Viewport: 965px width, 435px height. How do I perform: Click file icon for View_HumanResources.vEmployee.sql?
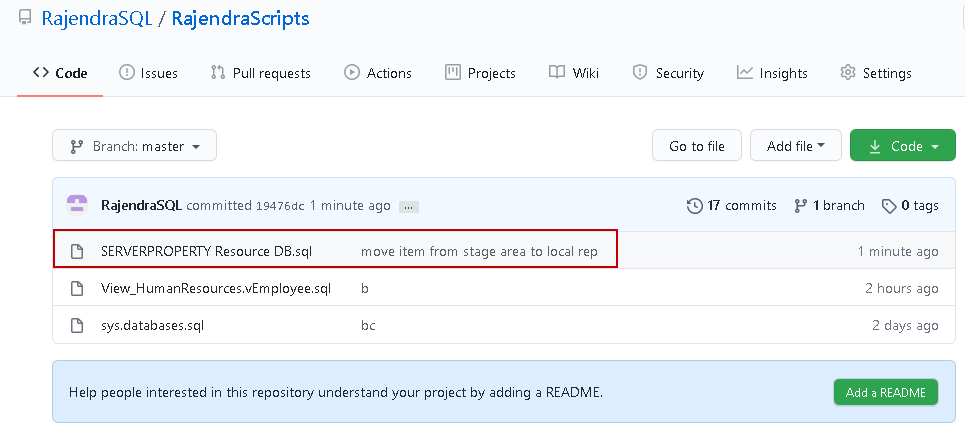click(77, 288)
